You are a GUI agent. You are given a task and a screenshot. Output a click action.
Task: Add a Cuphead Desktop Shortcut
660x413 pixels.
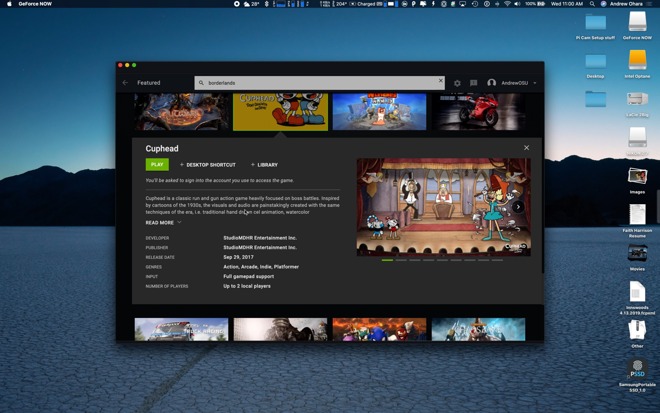pos(208,165)
